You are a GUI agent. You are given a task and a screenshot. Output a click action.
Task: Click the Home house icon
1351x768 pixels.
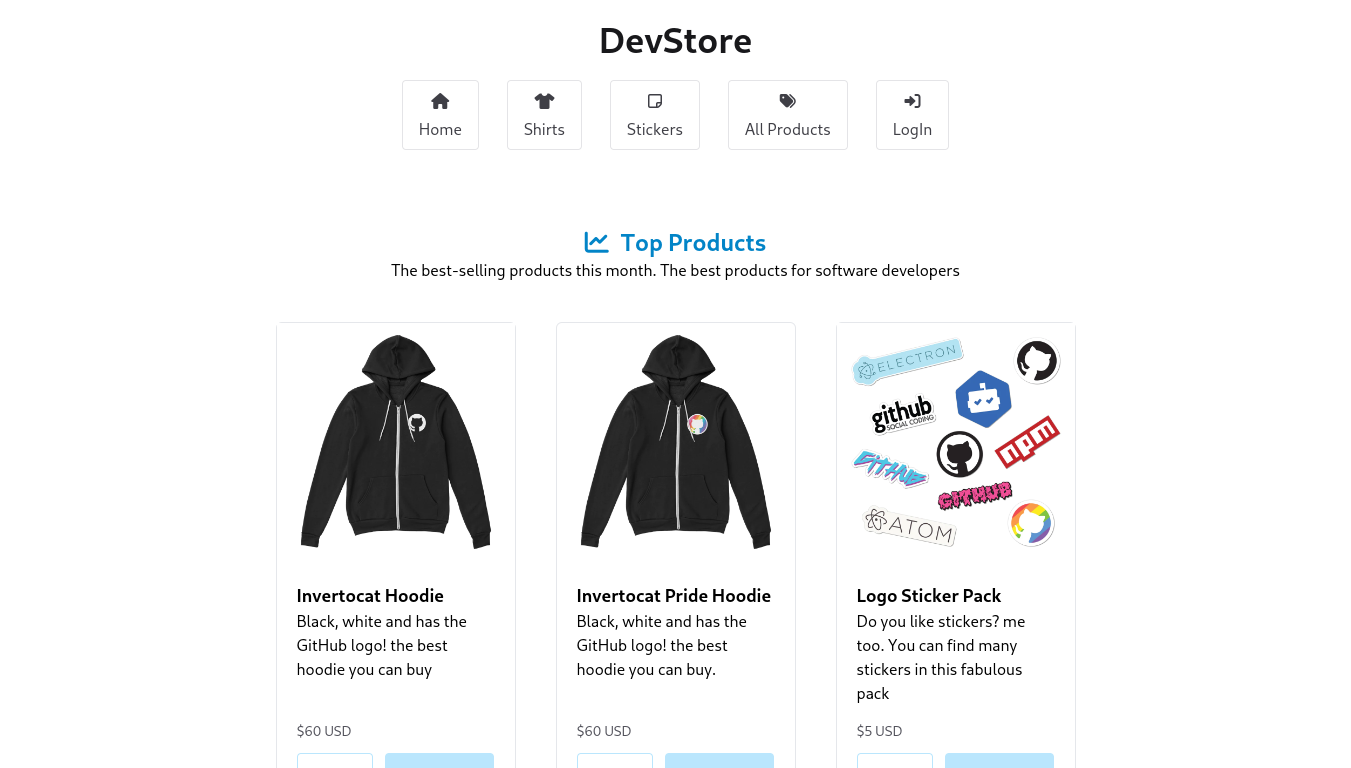(440, 101)
